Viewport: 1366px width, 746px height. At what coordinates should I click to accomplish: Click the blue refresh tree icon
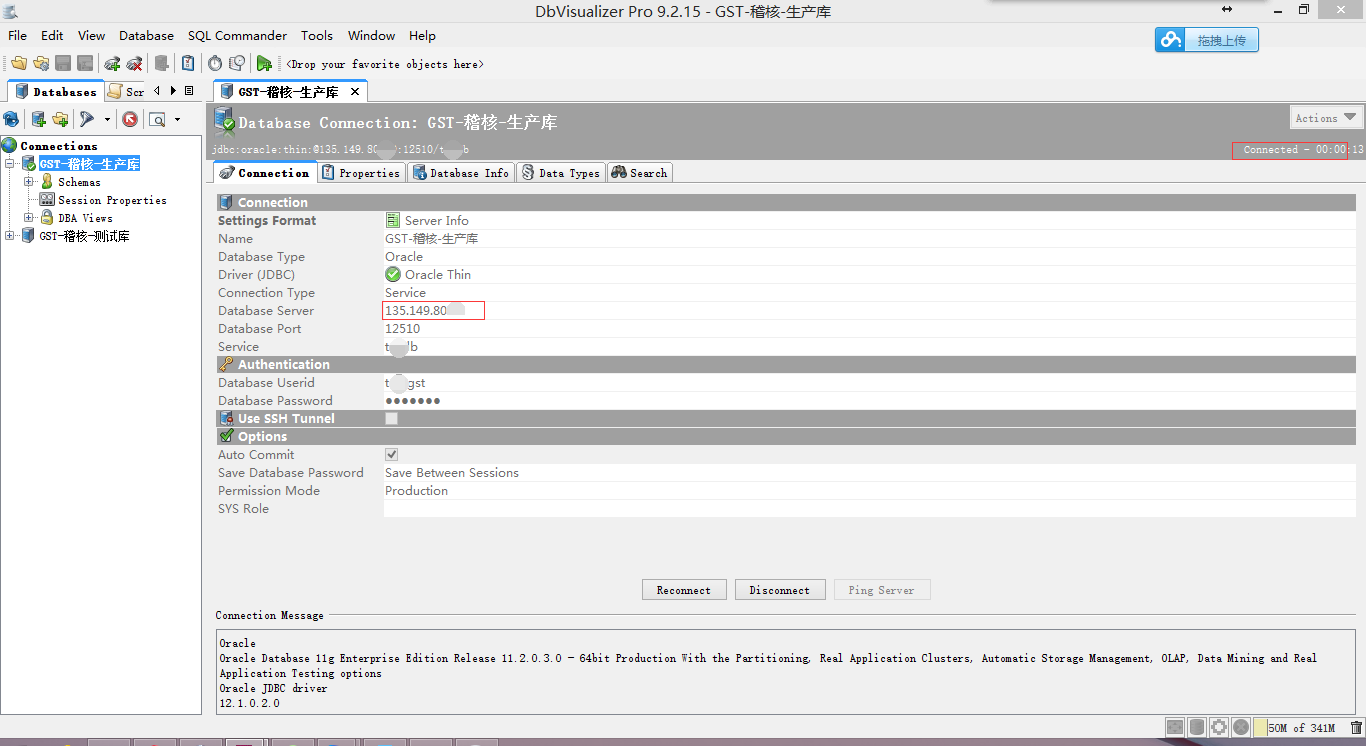click(x=11, y=119)
